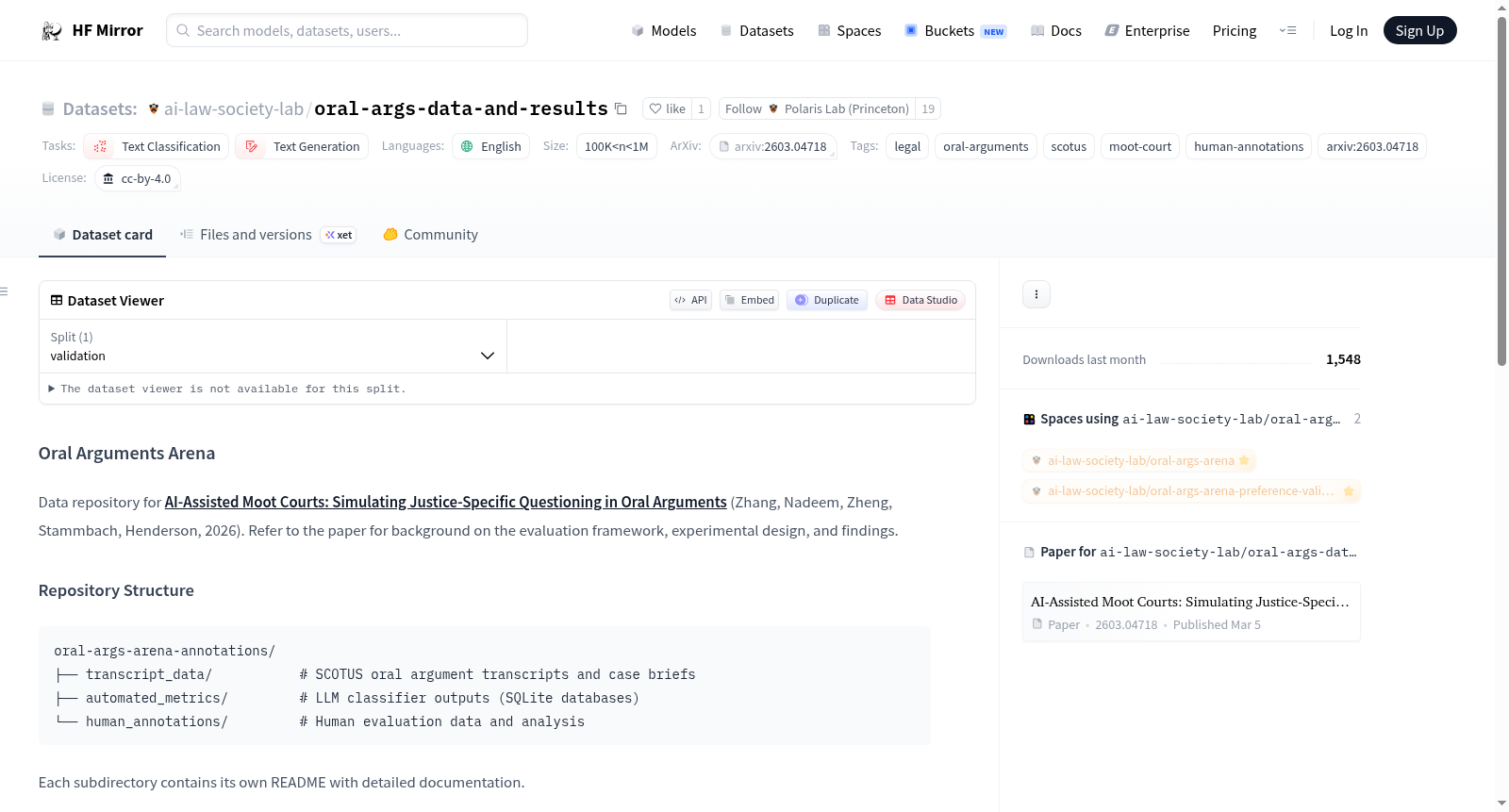Screen dimensions: 1509x812
Task: Click the Downloads last month value 1,548
Action: 1343,359
